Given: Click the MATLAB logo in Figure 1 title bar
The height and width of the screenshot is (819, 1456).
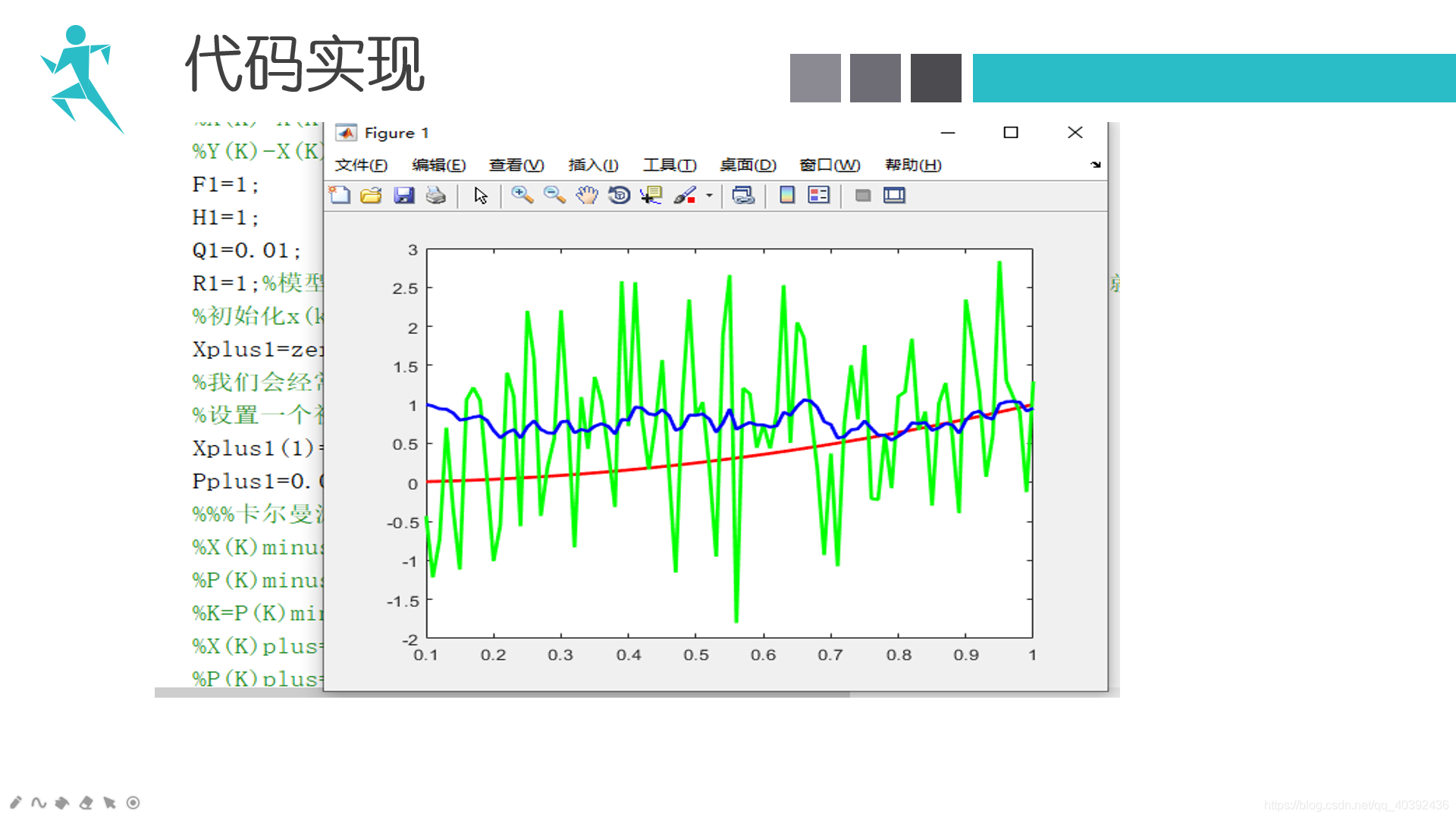Looking at the screenshot, I should click(x=346, y=133).
